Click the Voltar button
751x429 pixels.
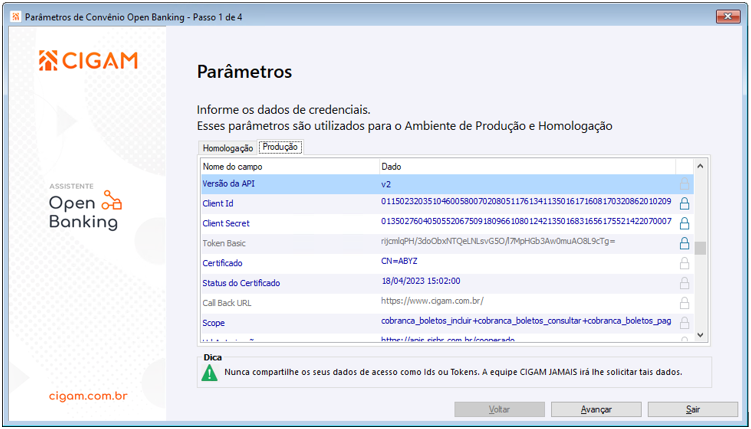click(500, 410)
